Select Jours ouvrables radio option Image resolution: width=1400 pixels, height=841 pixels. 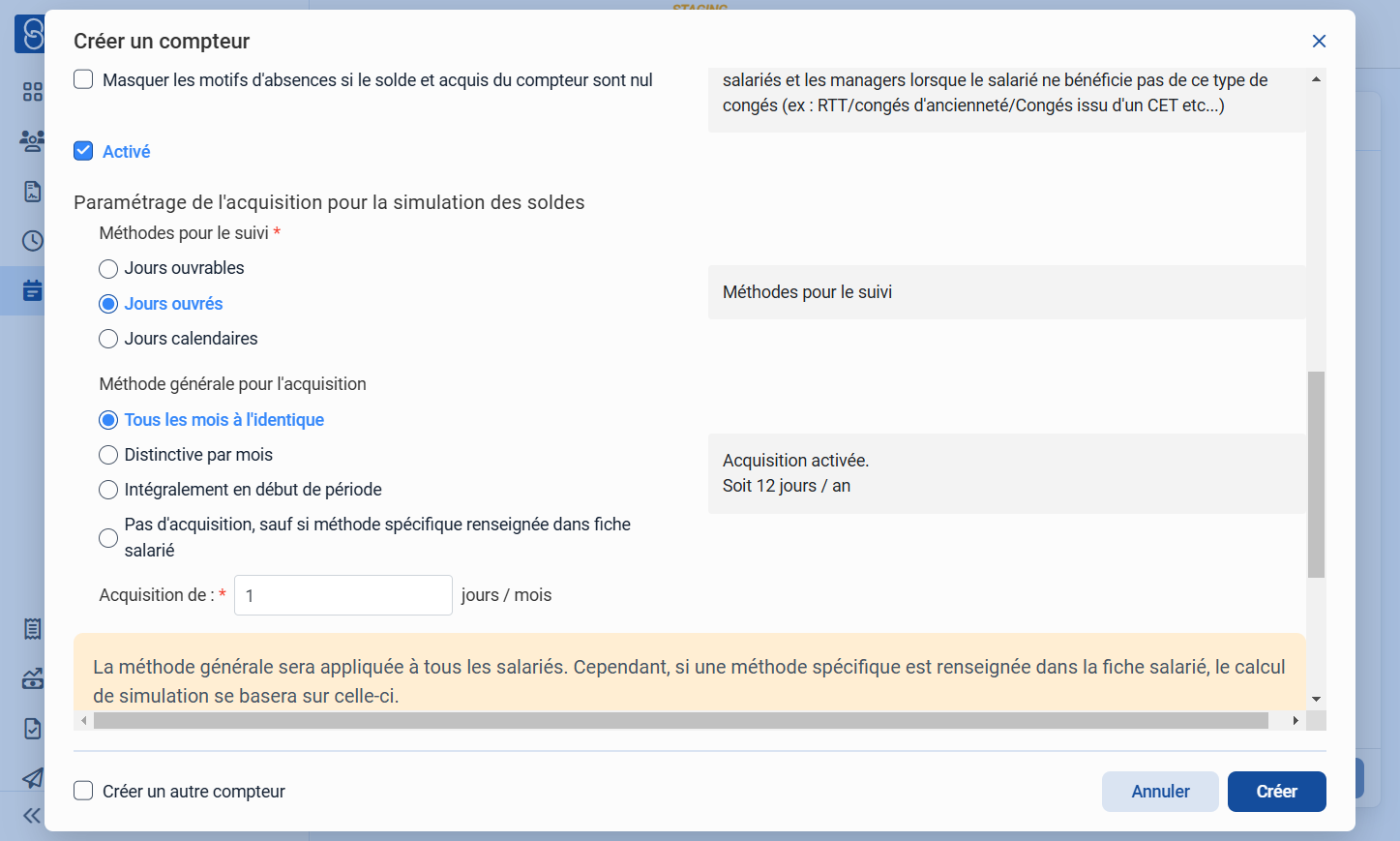click(x=108, y=269)
